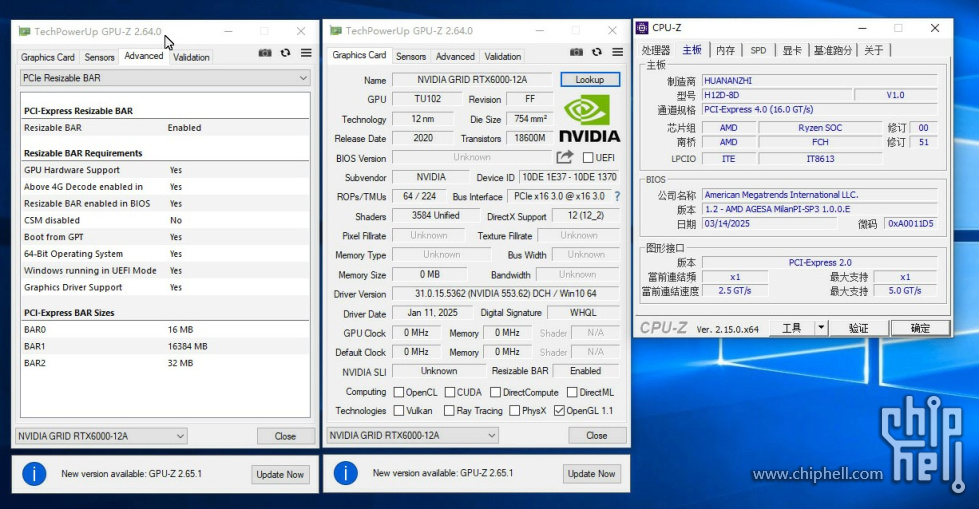979x509 pixels.
Task: Refresh icon in middle GPU-Z window
Action: [x=597, y=52]
